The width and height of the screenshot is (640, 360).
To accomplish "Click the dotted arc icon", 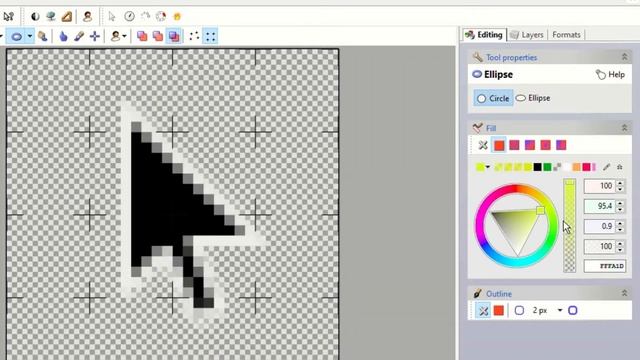I will (x=145, y=16).
